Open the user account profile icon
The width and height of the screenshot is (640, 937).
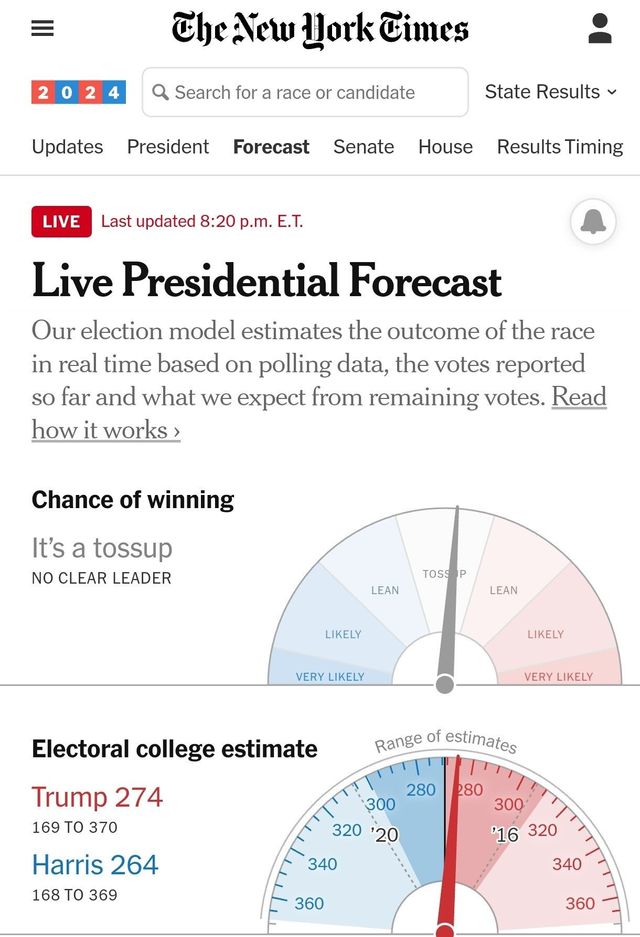coord(600,28)
